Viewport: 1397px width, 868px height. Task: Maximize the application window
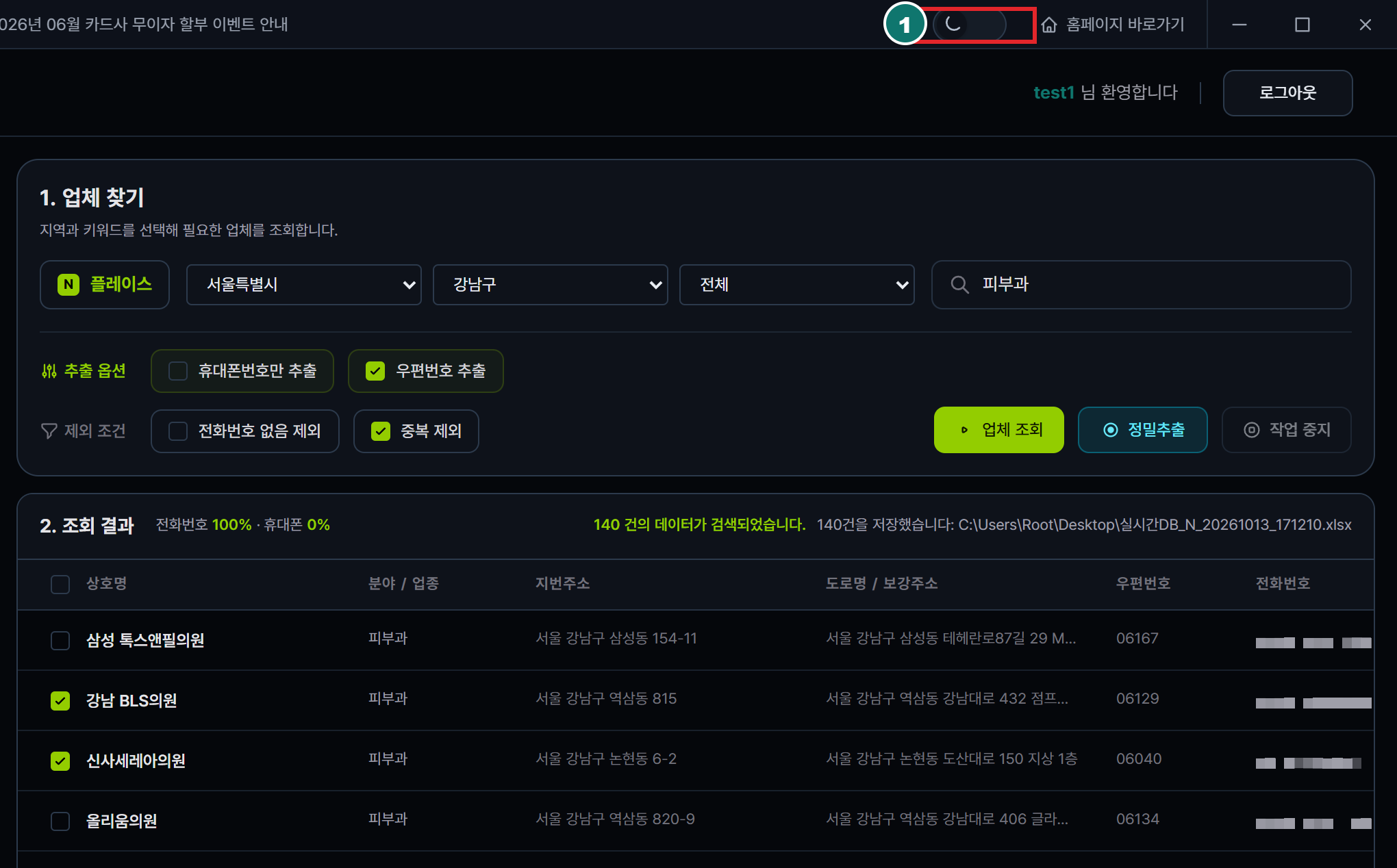[1302, 25]
